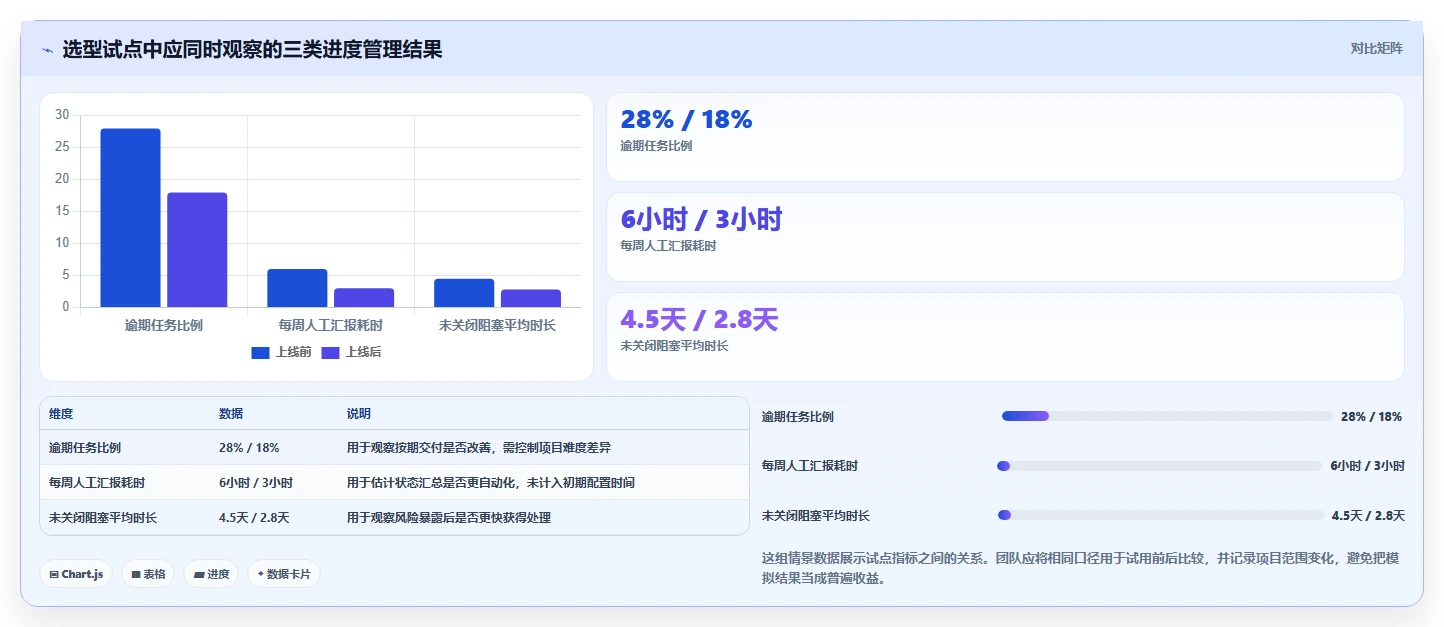Click the 上线前 bar for 未关闭阻塞平均时长
Viewport: 1444px width, 627px height.
(464, 293)
